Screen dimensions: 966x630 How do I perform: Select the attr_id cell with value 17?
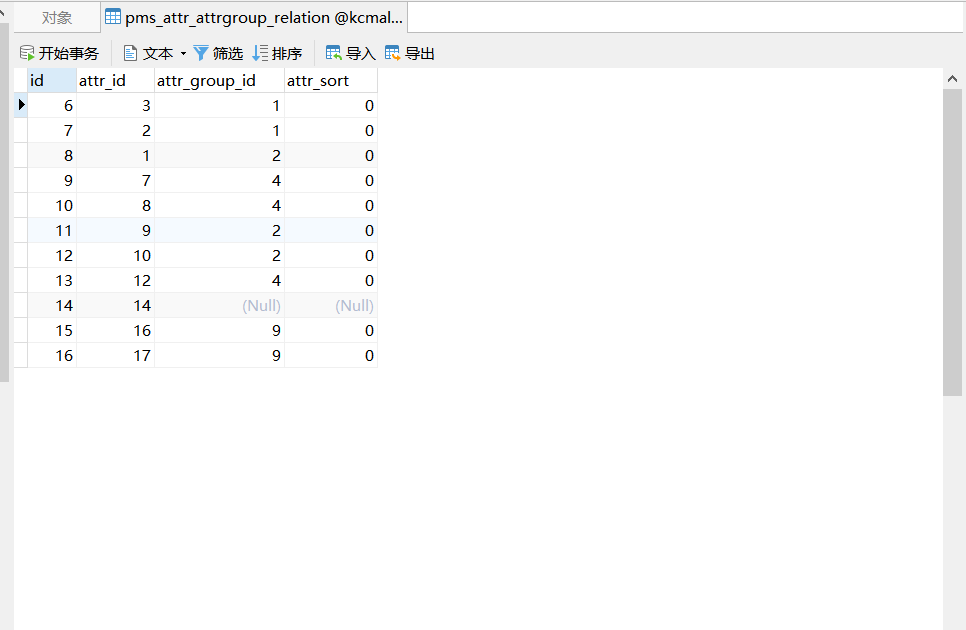click(115, 355)
